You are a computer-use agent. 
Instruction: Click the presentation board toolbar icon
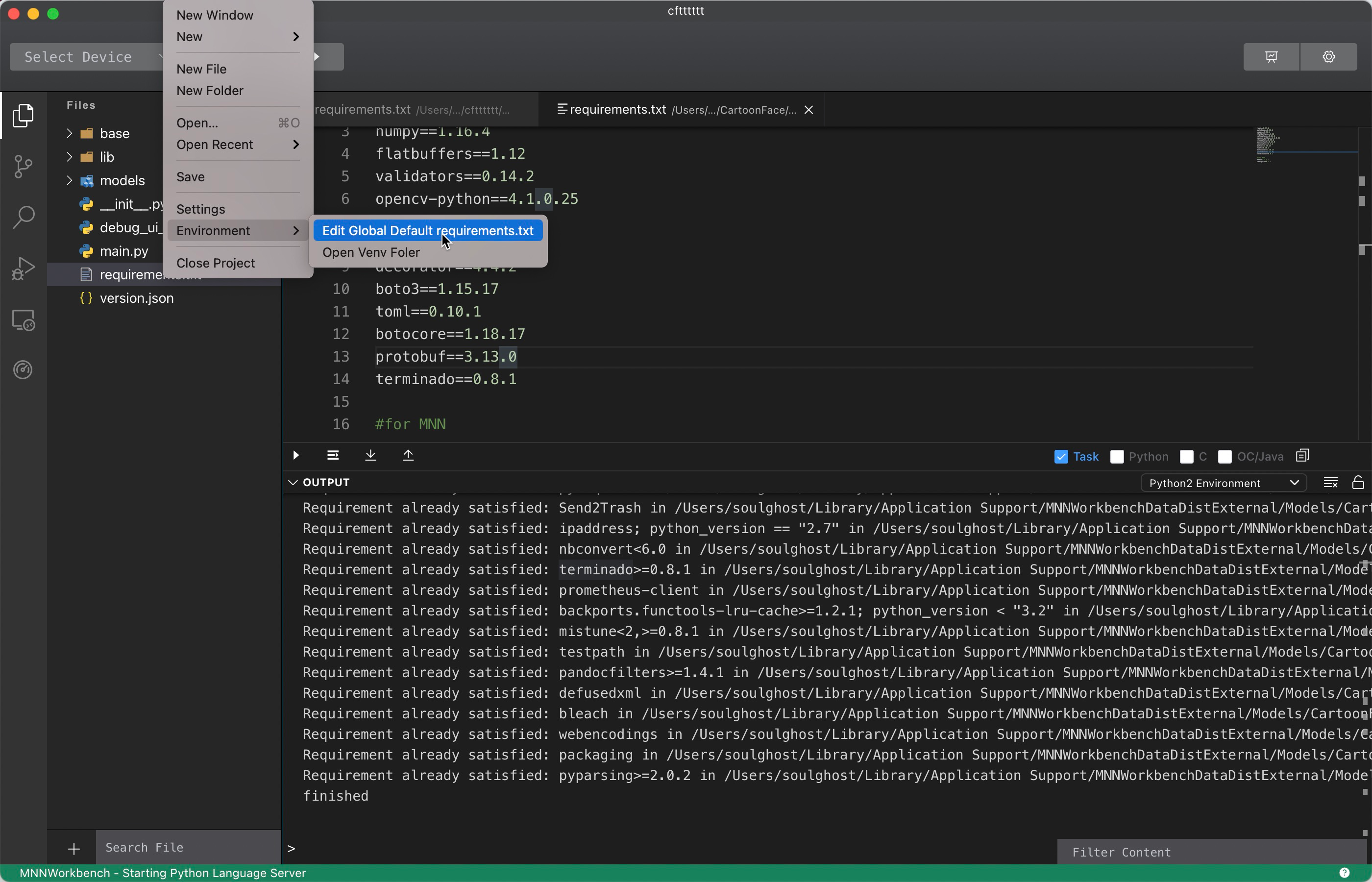coord(1271,57)
